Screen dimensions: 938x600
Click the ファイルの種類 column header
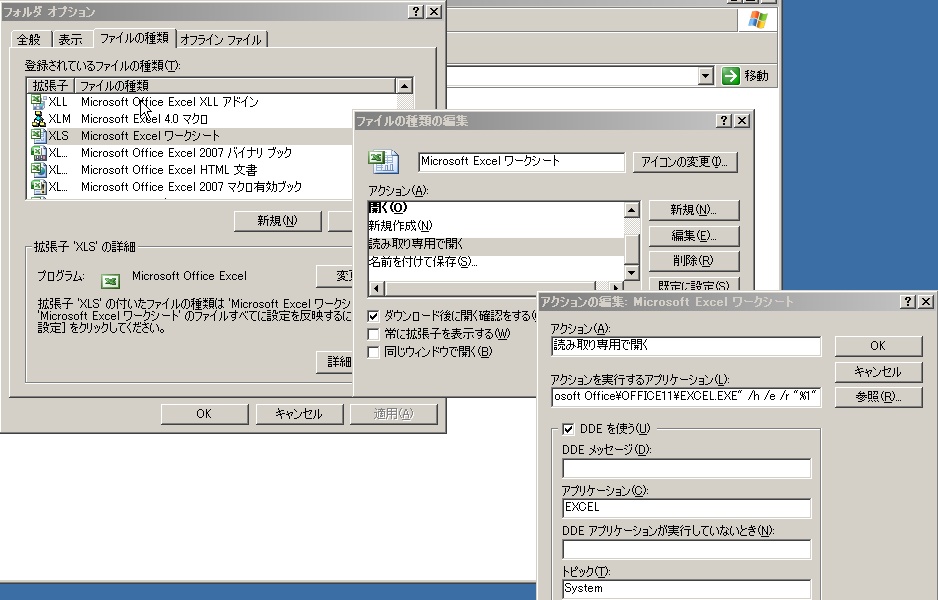coord(234,86)
